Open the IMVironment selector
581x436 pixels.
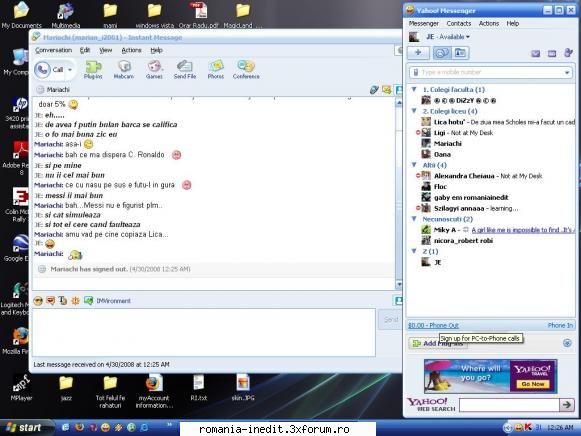coord(109,301)
